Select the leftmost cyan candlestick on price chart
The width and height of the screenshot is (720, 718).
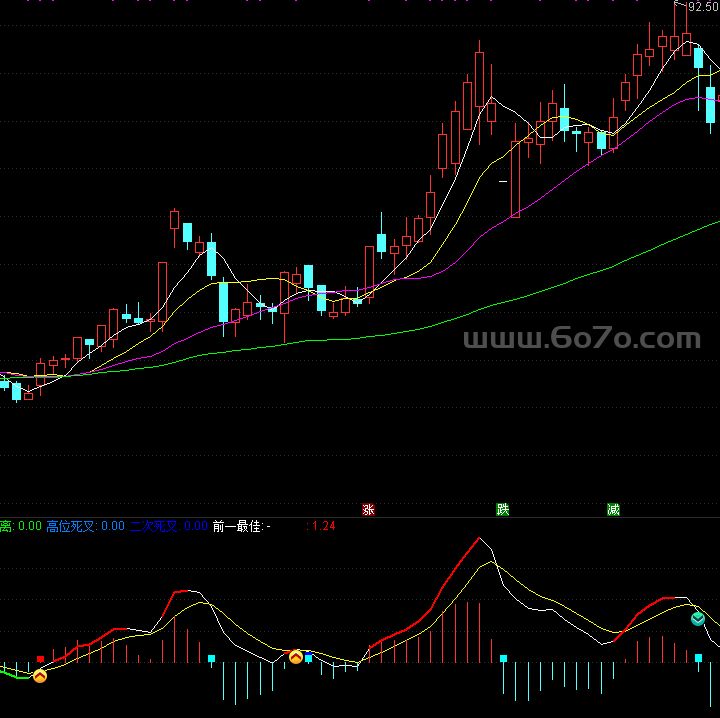(16, 390)
